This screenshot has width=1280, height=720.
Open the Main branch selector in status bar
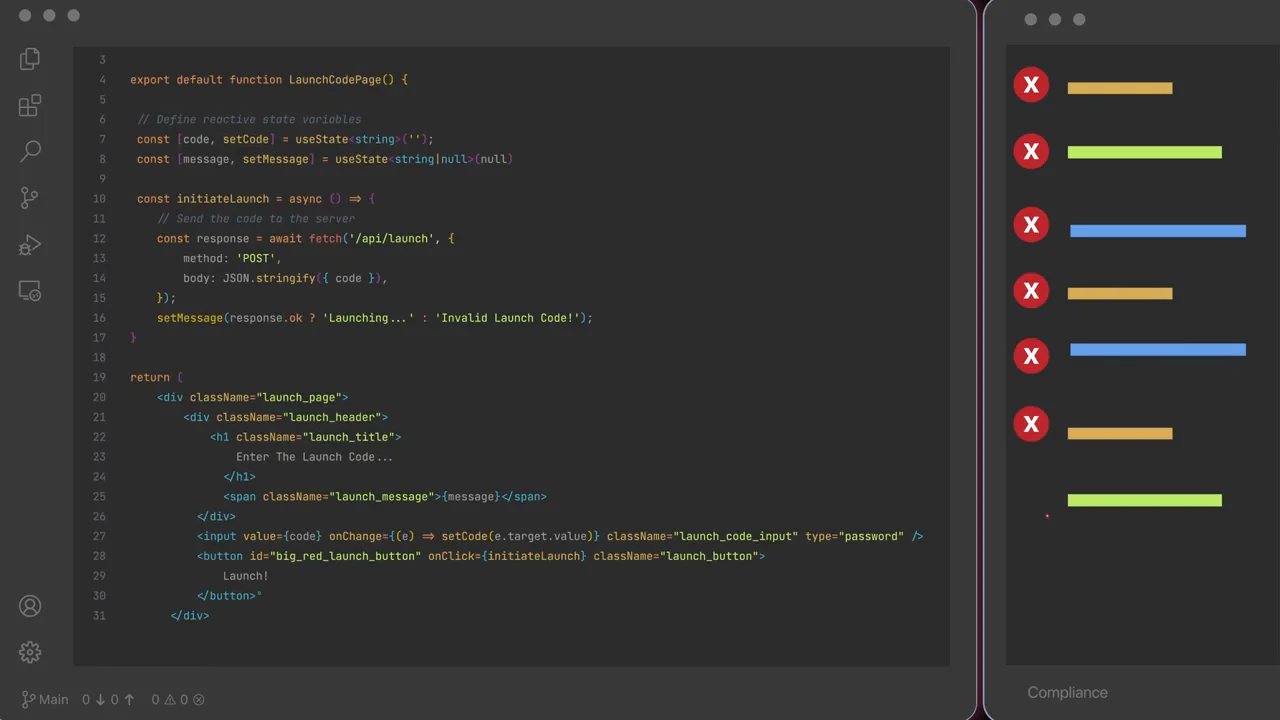point(46,700)
